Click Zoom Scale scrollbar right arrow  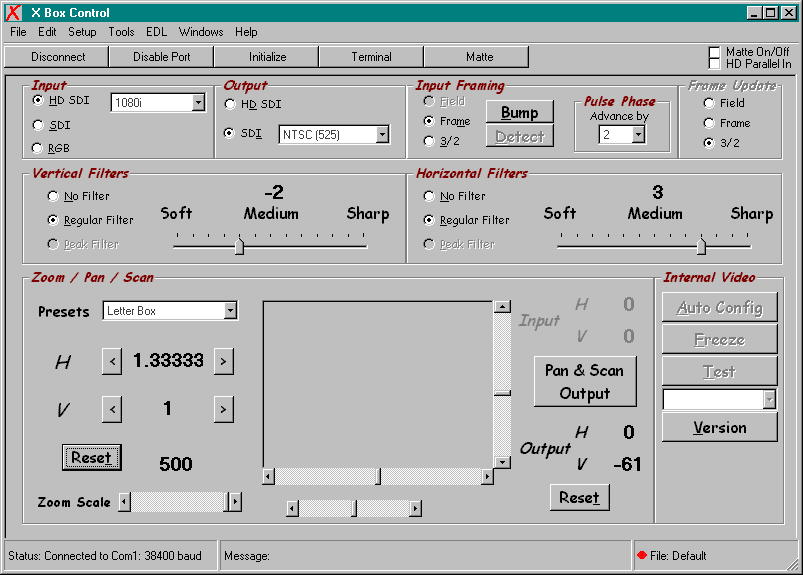(x=234, y=502)
